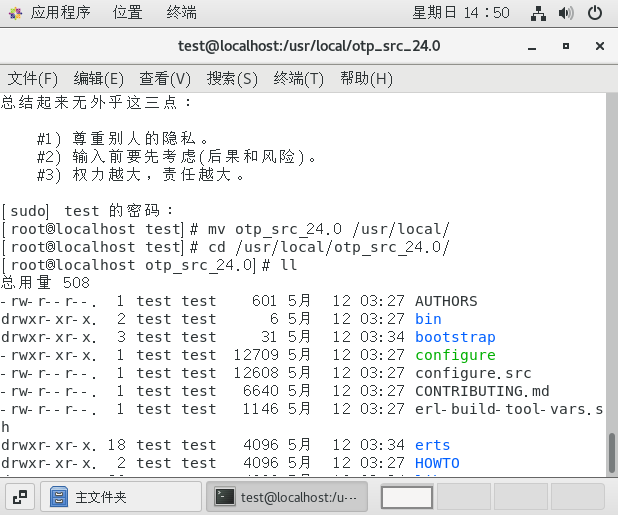Click the file cabinet icon on 主文件夹
This screenshot has width=618, height=515.
[x=59, y=497]
